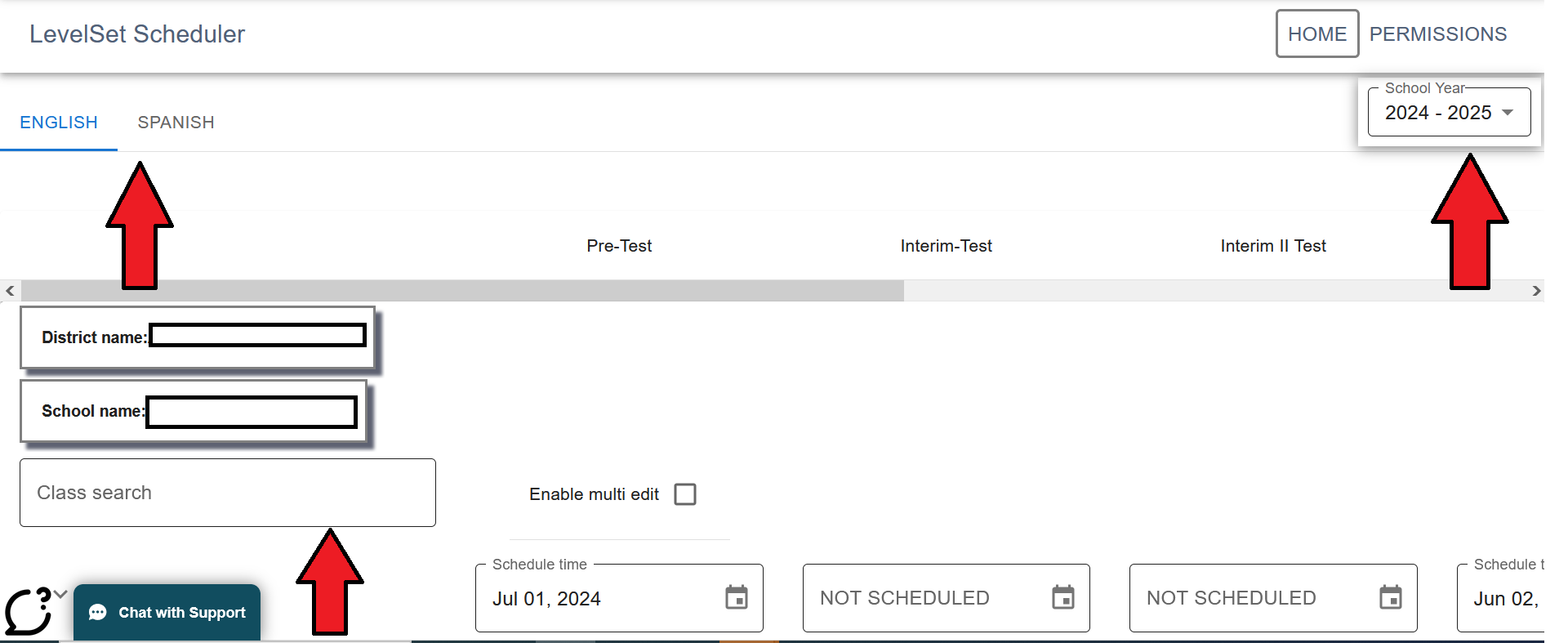The image size is (1568, 643).
Task: Click the horizontal scrollbar thumb
Action: 462,291
